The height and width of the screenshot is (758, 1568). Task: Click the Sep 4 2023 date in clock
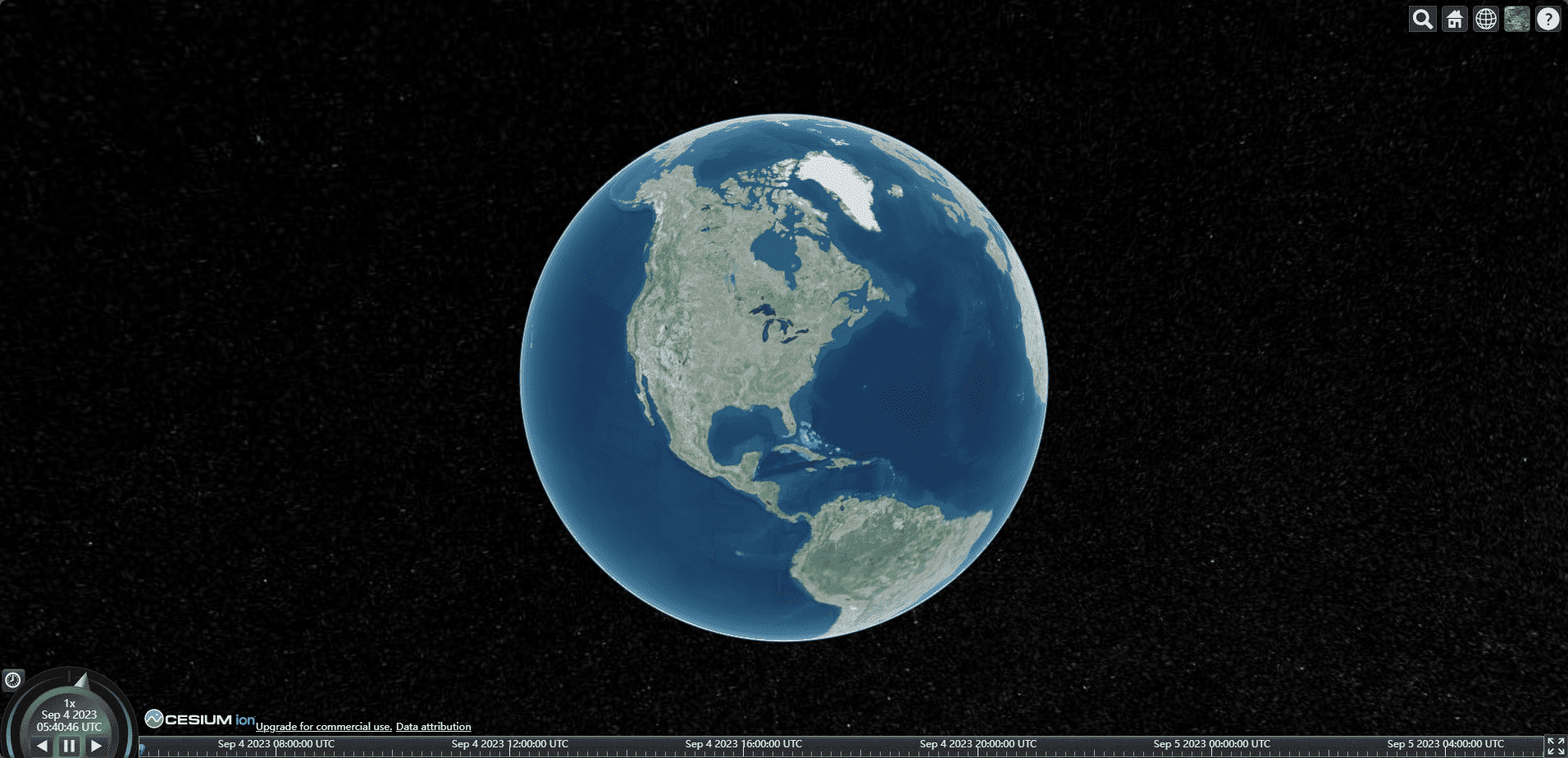click(x=70, y=715)
